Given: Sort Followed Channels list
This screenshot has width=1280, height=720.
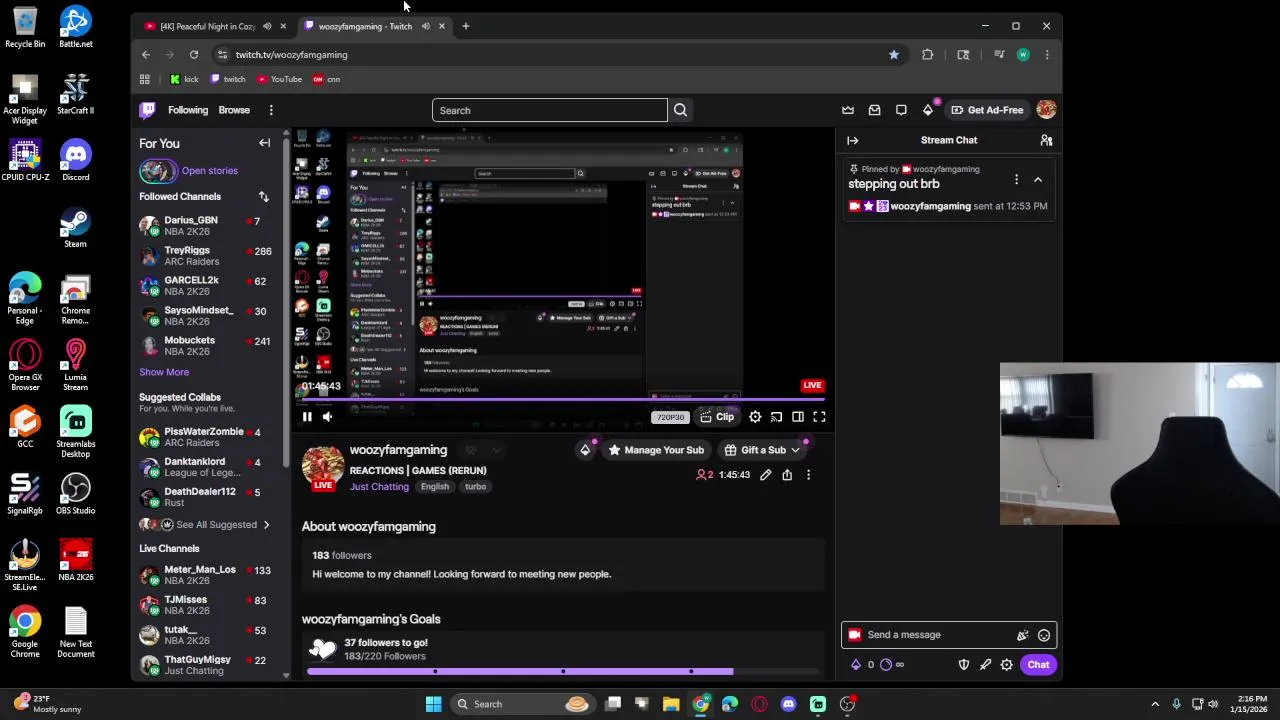Looking at the screenshot, I should pos(263,197).
